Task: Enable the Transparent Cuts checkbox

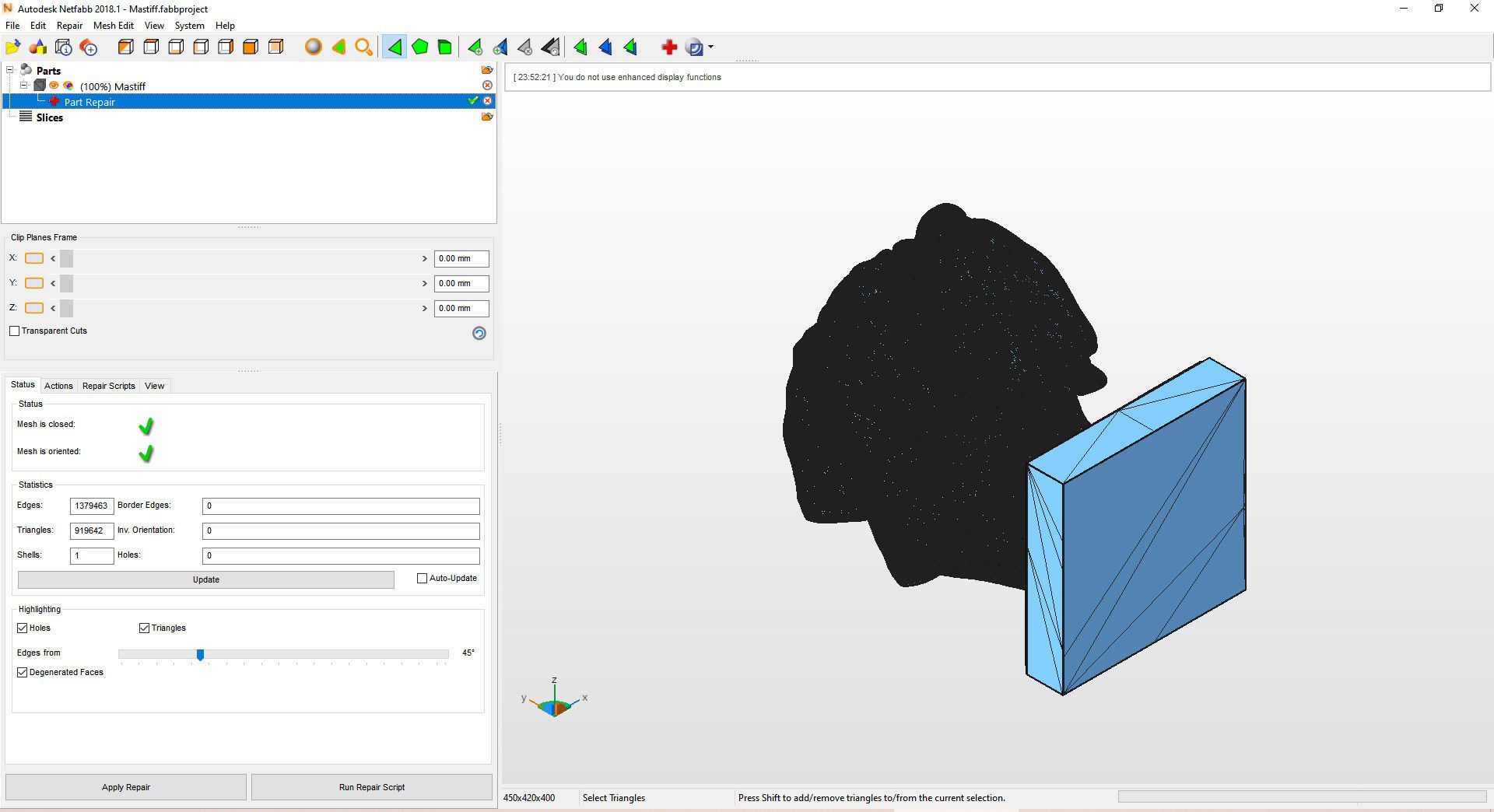Action: pyautogui.click(x=14, y=331)
